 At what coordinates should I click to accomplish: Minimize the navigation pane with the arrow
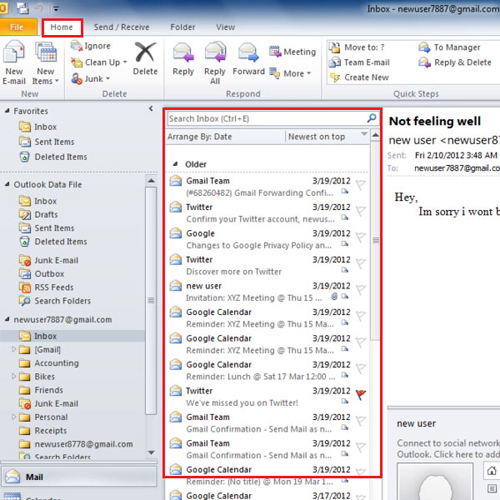[151, 108]
